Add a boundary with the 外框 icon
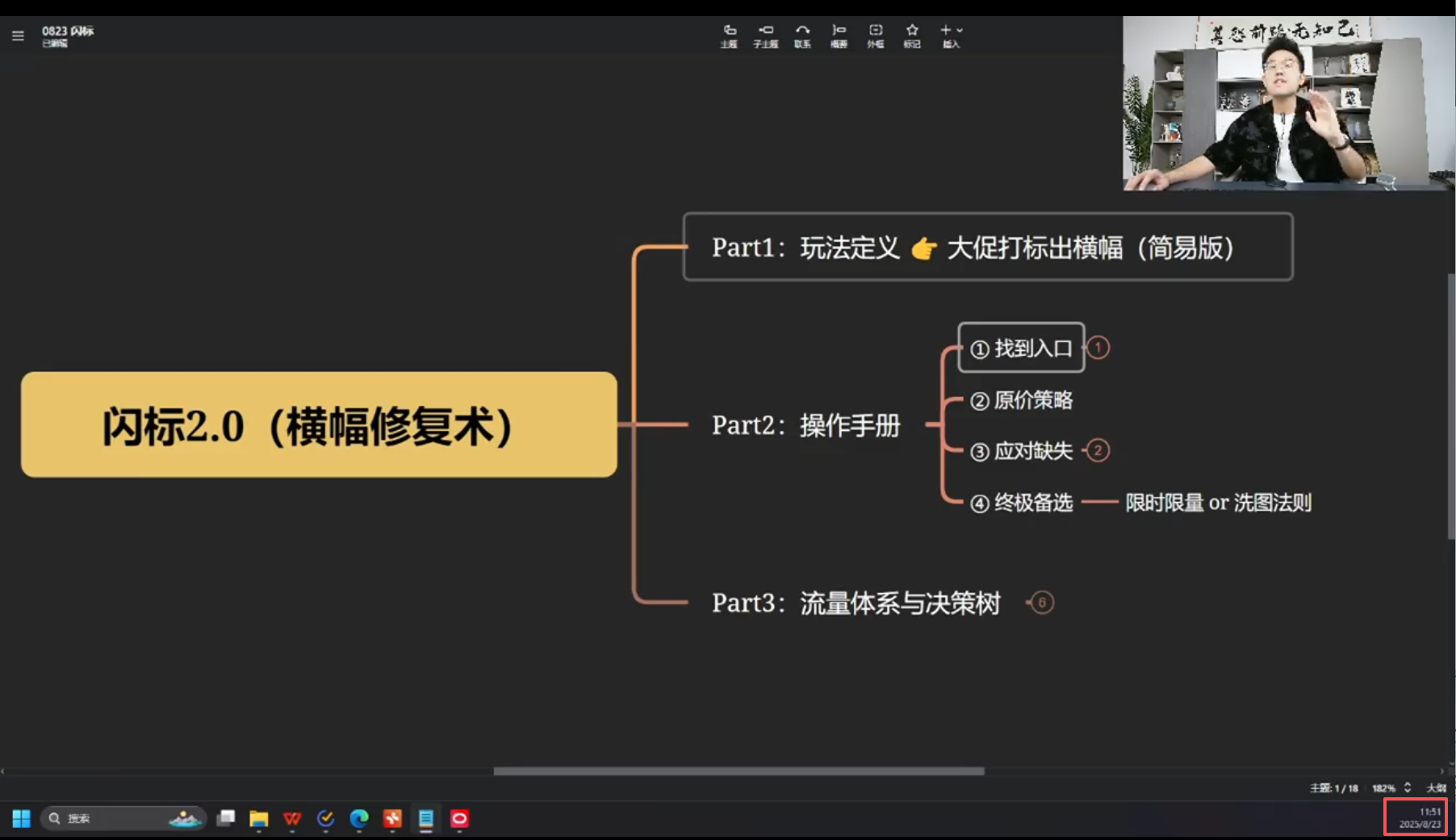1456x840 pixels. click(876, 36)
